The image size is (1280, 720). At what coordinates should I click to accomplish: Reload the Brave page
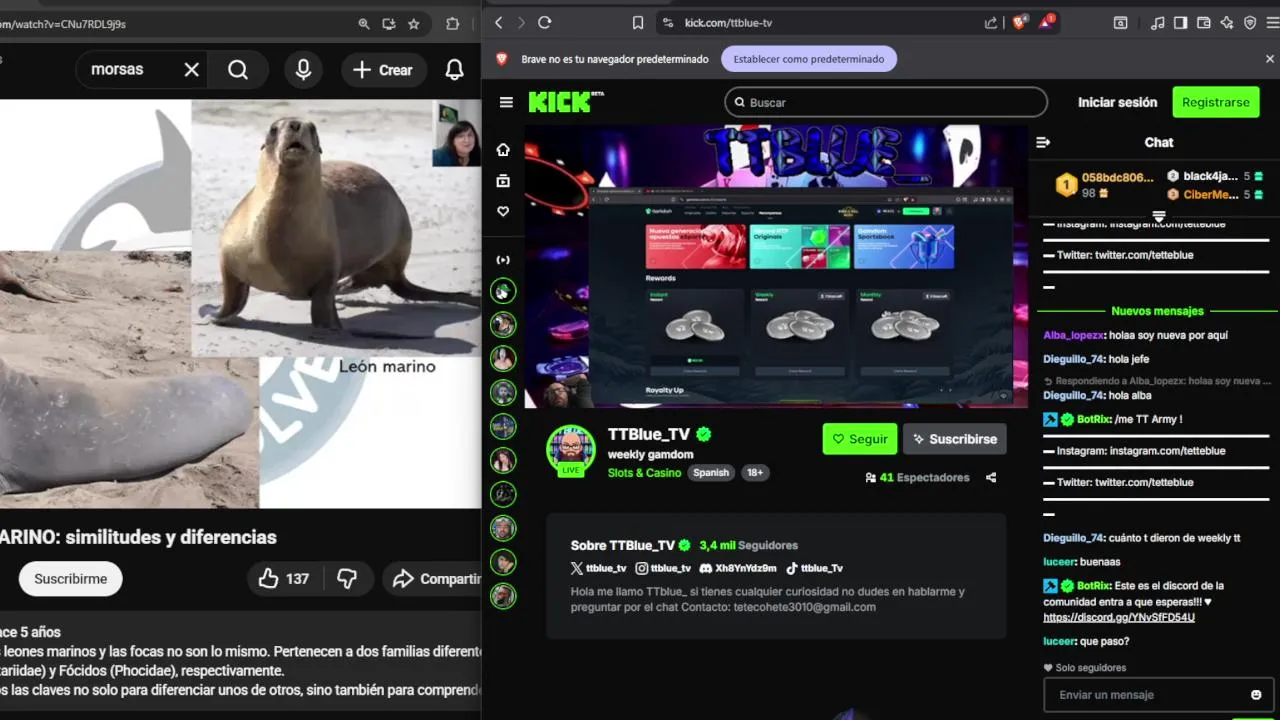point(545,23)
